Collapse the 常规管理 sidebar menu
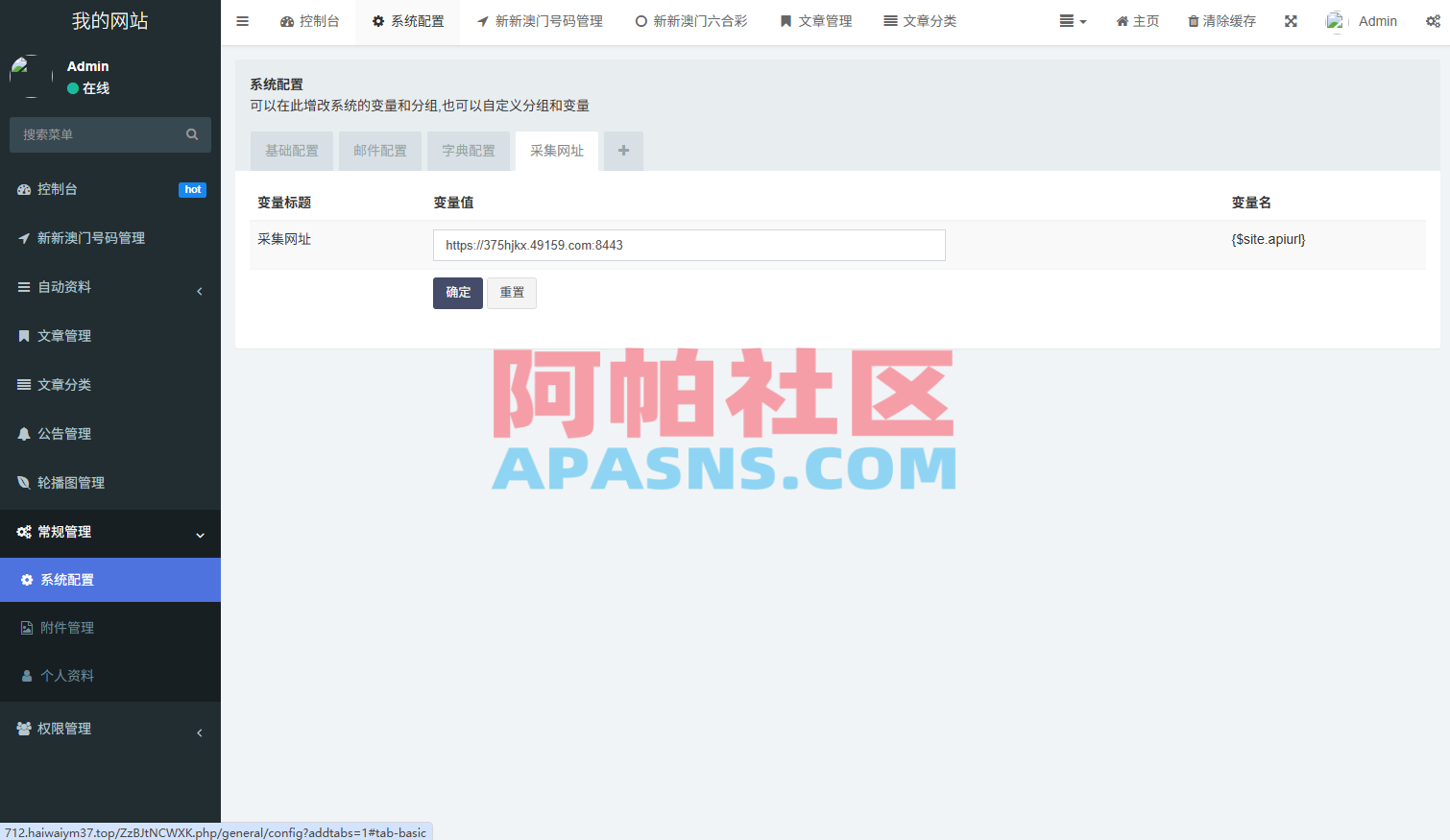This screenshot has width=1450, height=840. (110, 533)
